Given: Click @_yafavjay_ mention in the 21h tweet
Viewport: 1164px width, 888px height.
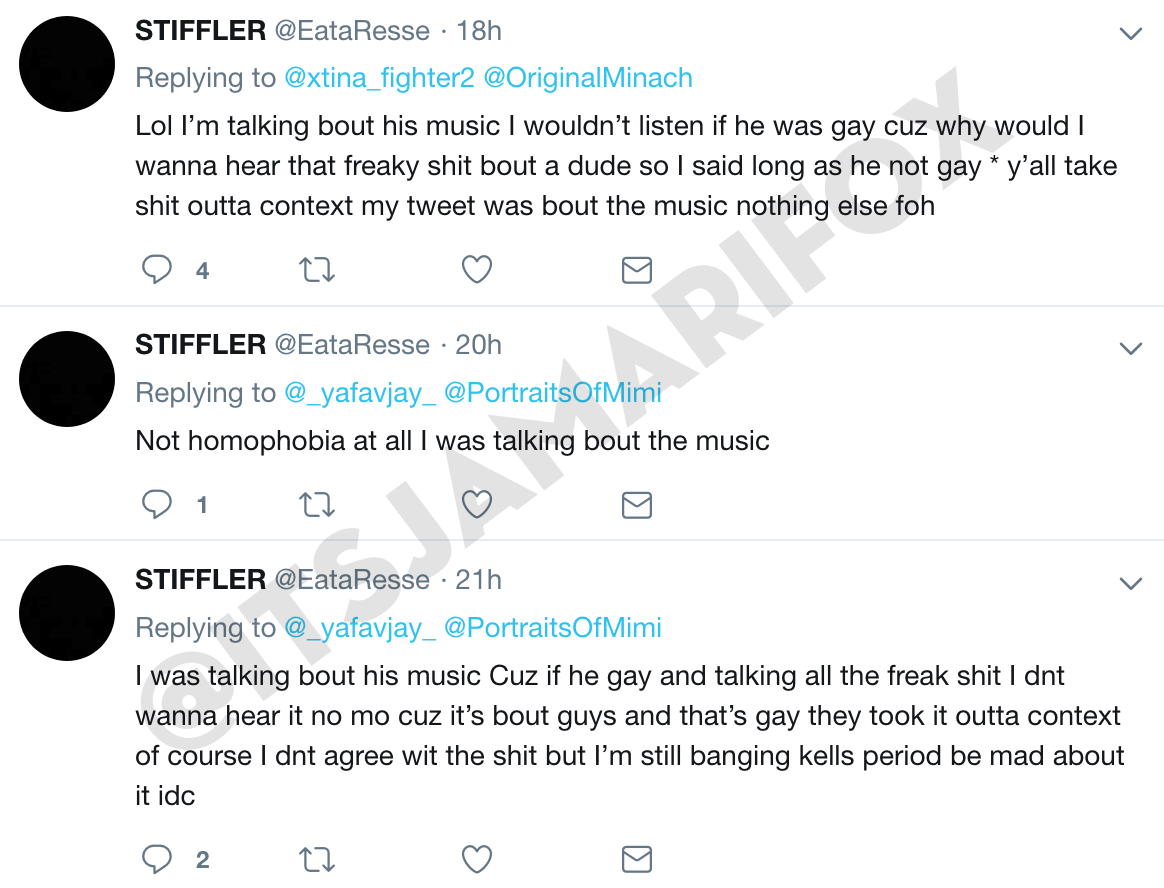Looking at the screenshot, I should [x=360, y=627].
